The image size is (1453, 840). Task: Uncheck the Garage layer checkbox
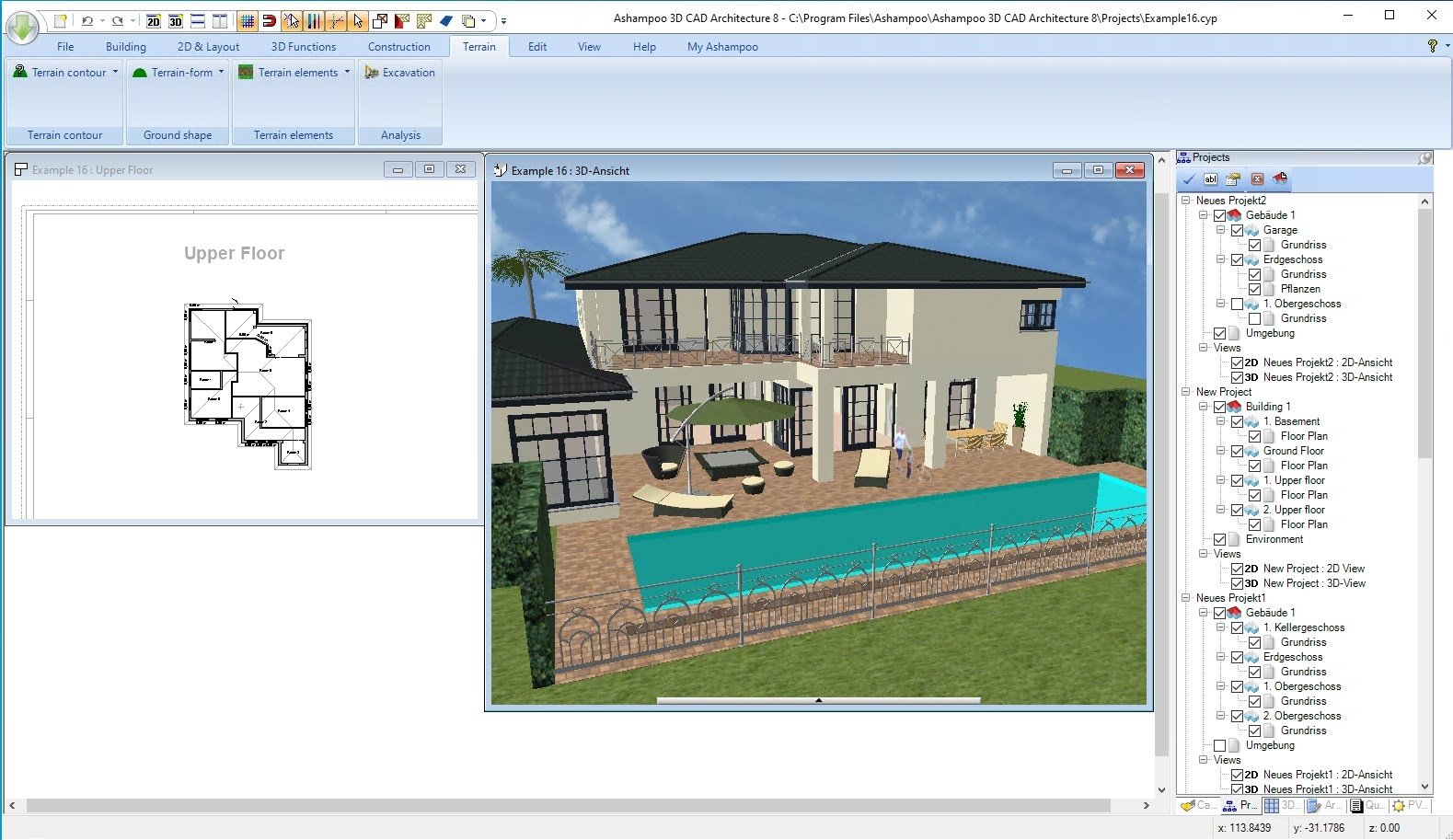tap(1237, 230)
